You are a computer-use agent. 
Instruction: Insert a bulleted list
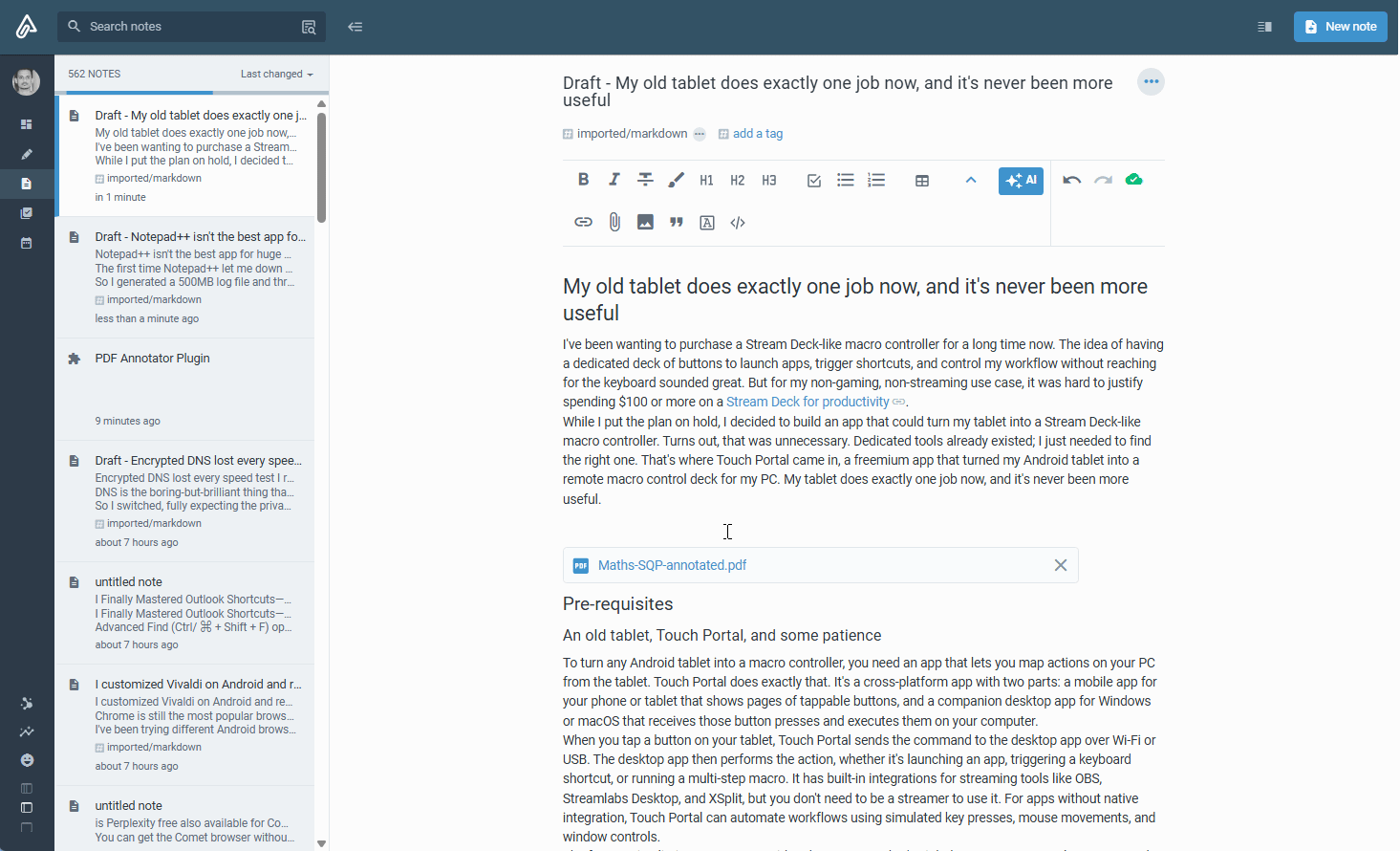click(846, 180)
